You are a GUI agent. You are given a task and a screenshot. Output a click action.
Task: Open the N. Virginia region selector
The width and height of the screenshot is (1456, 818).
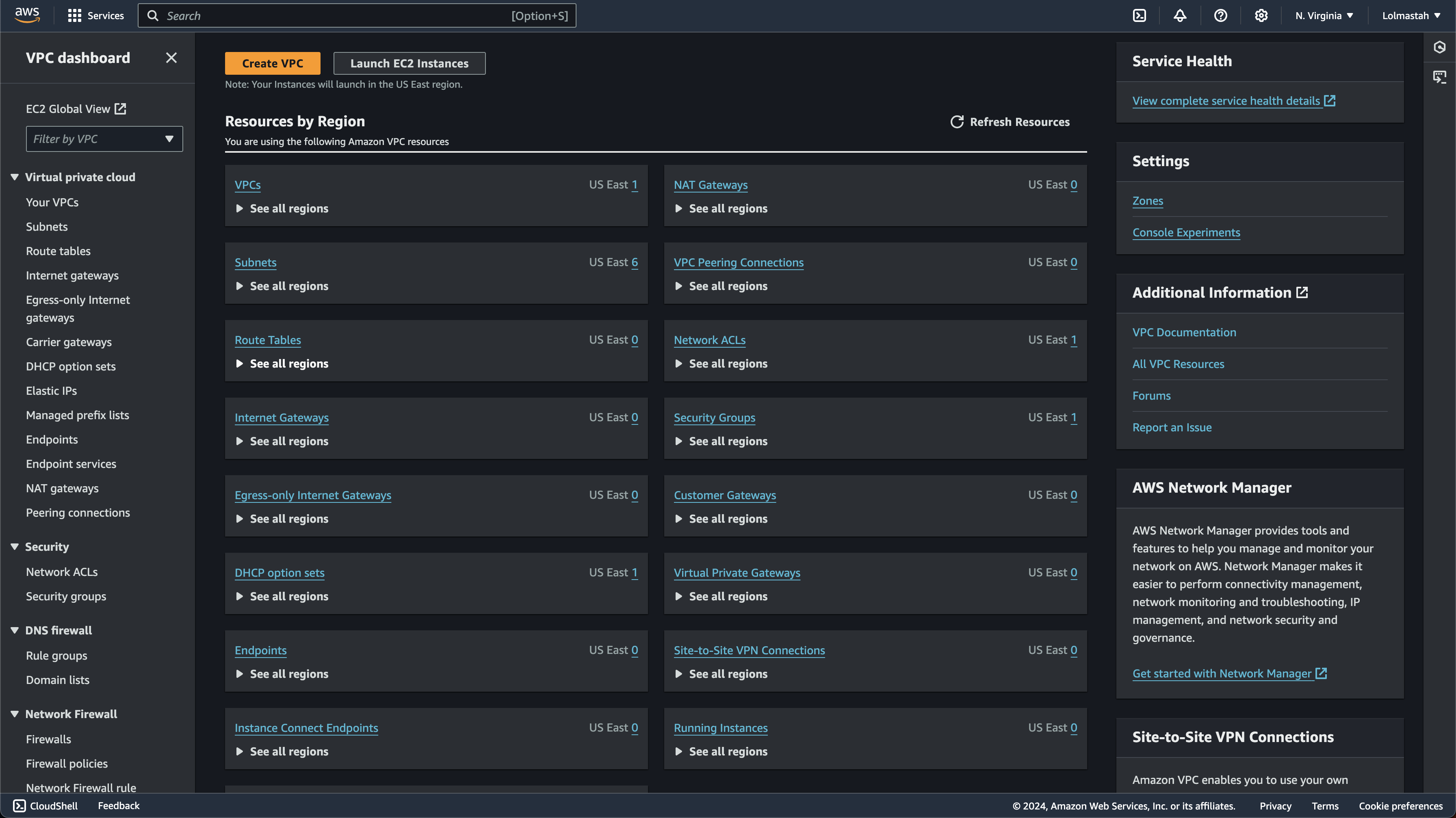(1324, 16)
